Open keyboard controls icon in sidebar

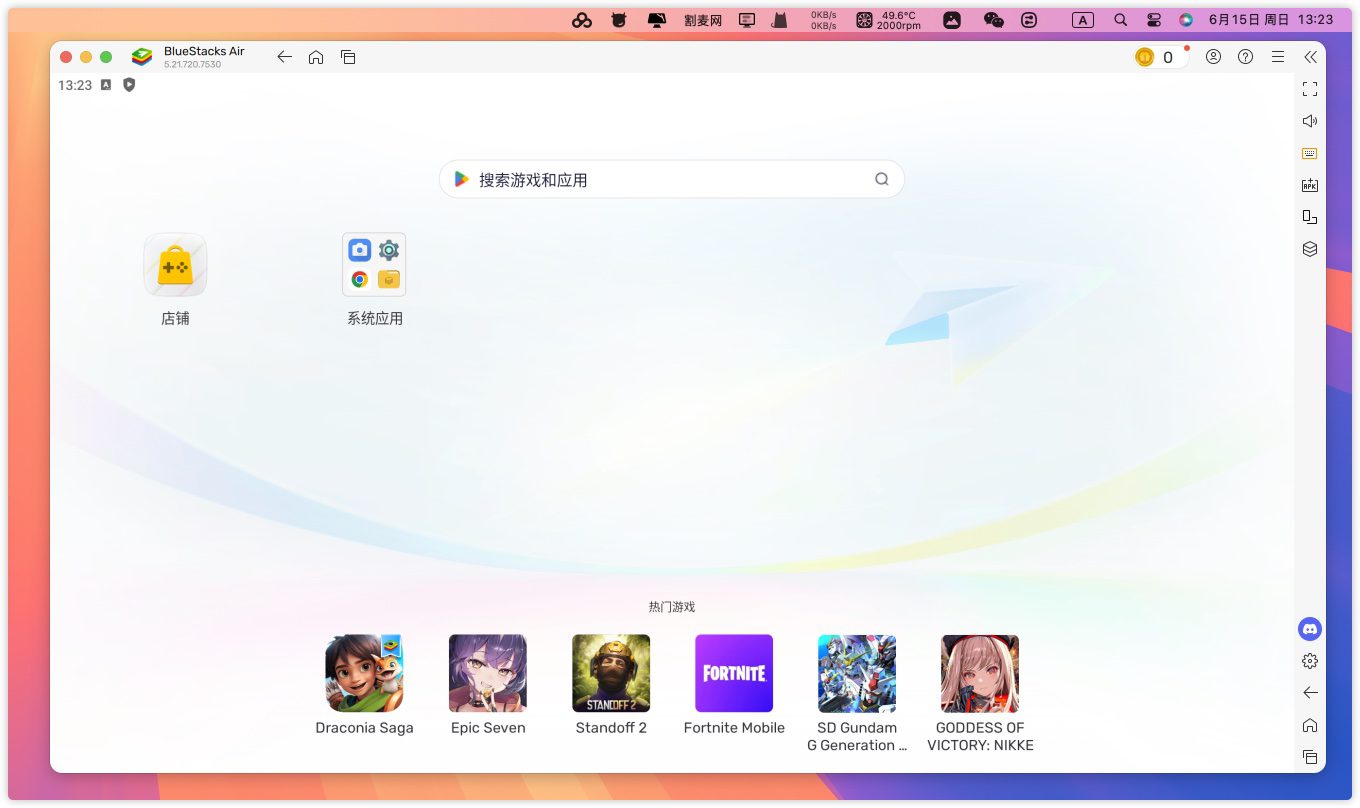pyautogui.click(x=1310, y=153)
